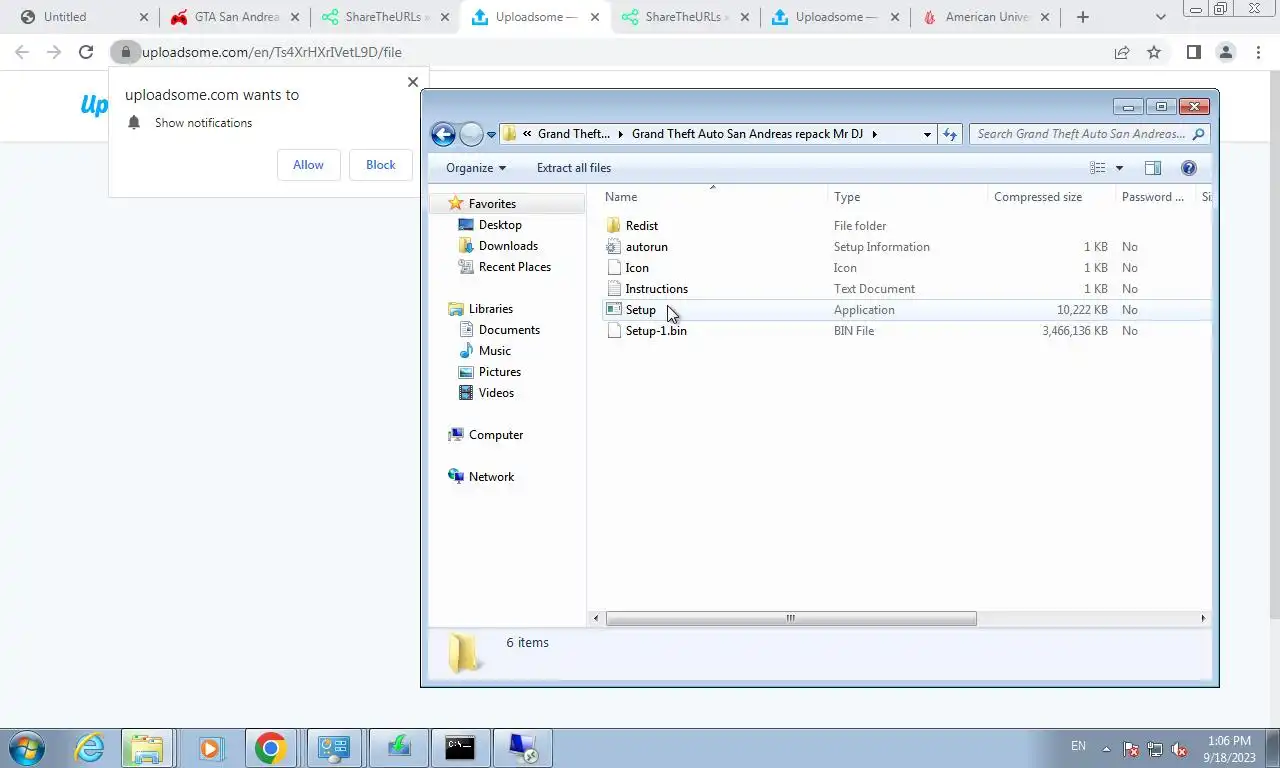Open Desktop in navigation pane

point(500,225)
